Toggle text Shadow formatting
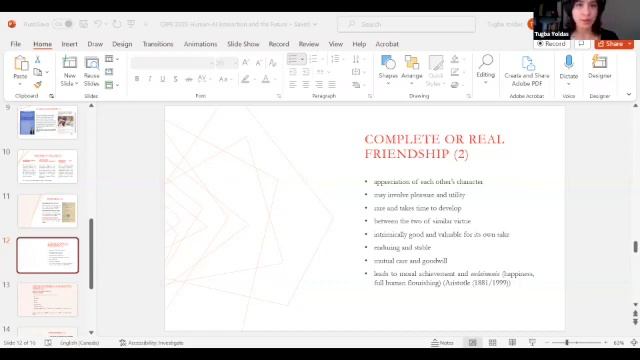640x360 pixels. (176, 79)
